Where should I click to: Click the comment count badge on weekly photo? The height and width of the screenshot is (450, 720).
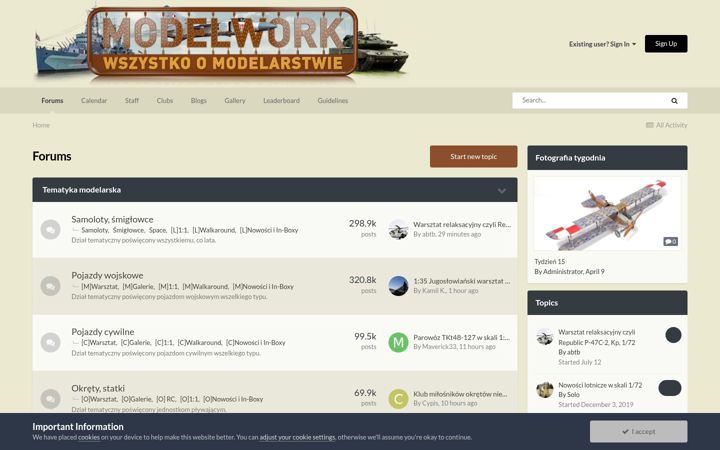click(x=670, y=242)
